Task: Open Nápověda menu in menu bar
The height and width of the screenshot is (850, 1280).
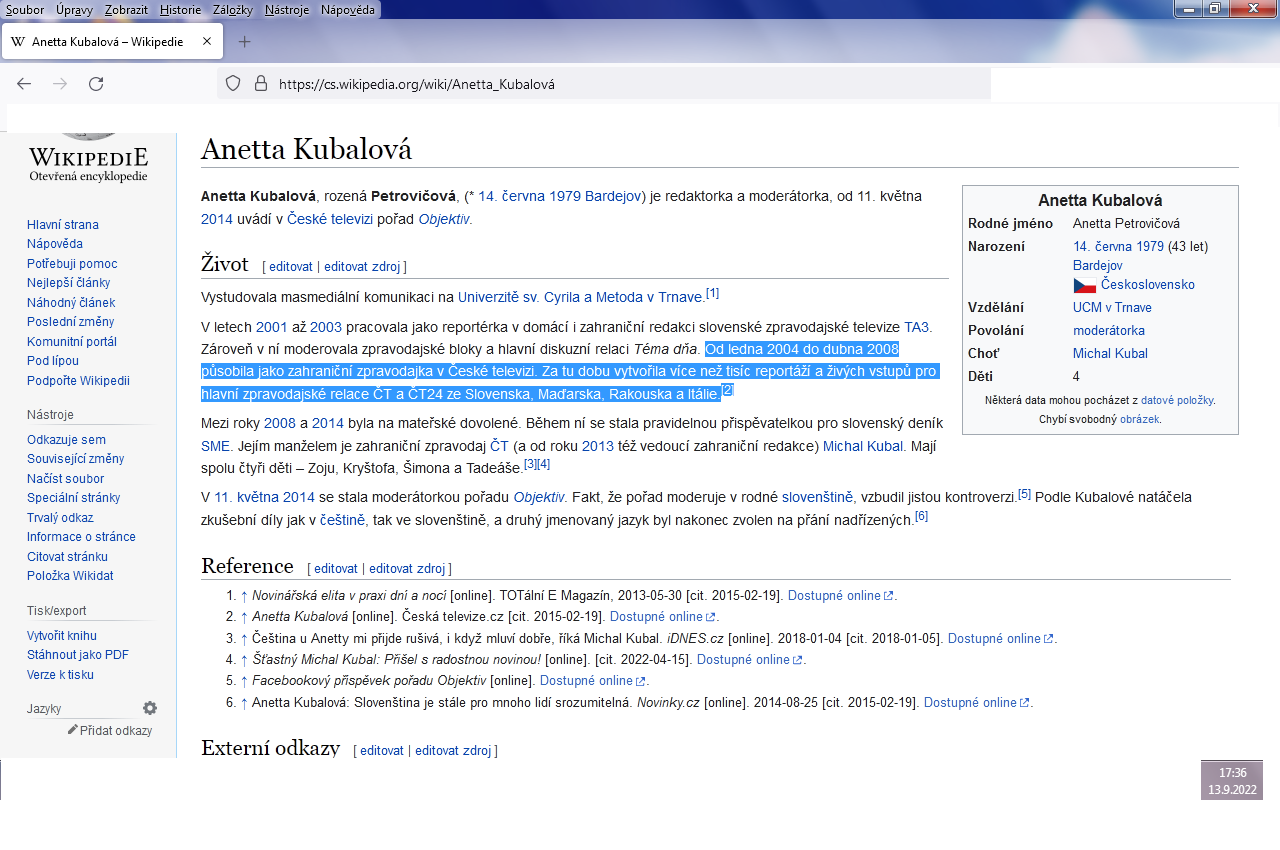Action: point(348,9)
